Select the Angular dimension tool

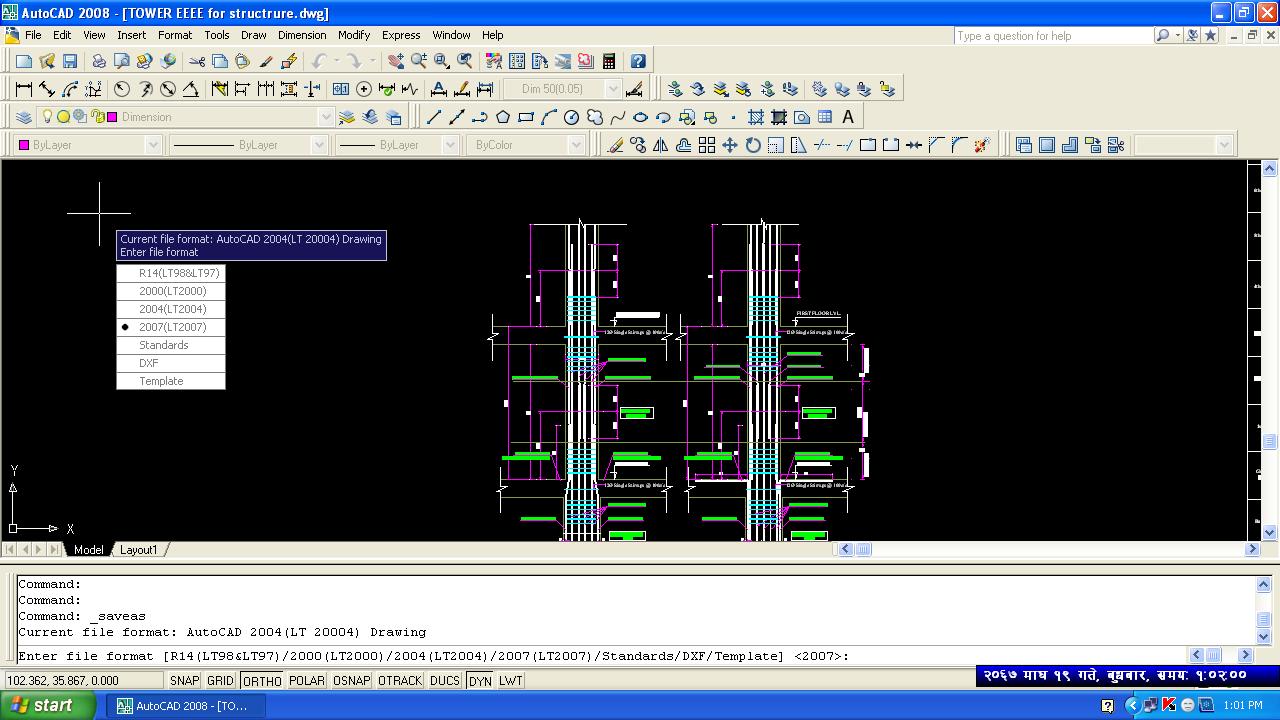click(x=191, y=89)
